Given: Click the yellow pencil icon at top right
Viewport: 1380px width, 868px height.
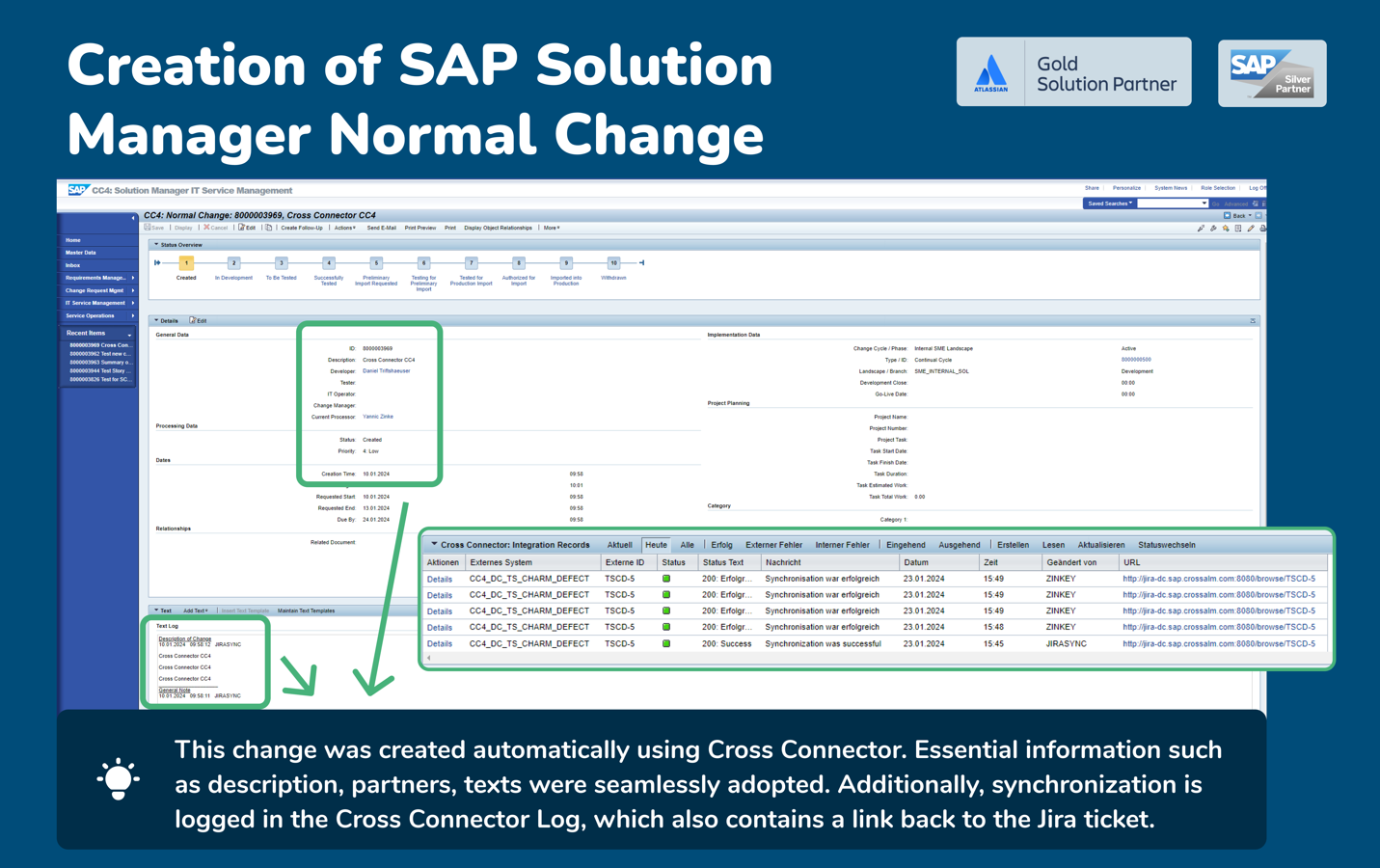Looking at the screenshot, I should coord(1251,229).
